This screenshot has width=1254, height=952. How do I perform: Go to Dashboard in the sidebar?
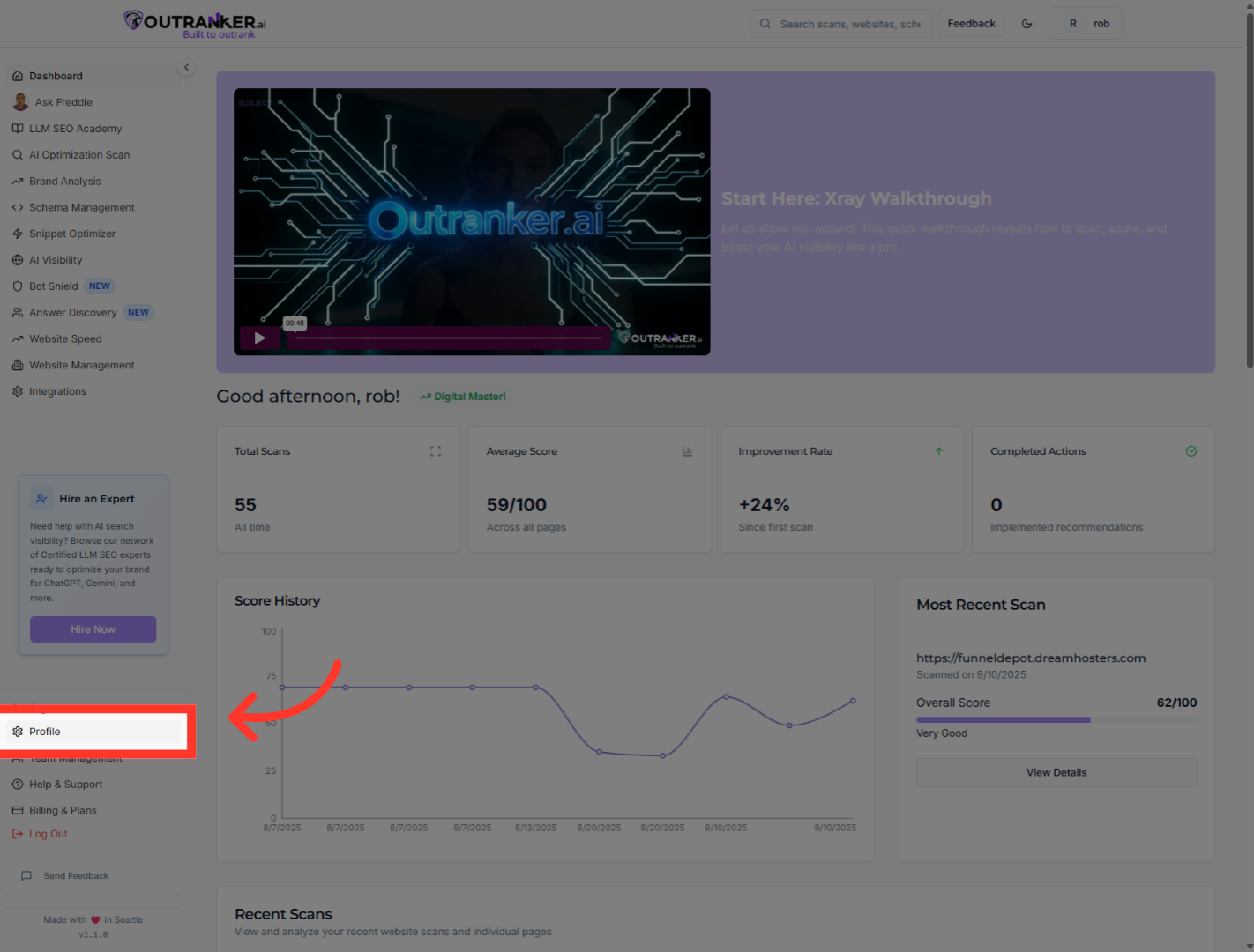pos(95,76)
